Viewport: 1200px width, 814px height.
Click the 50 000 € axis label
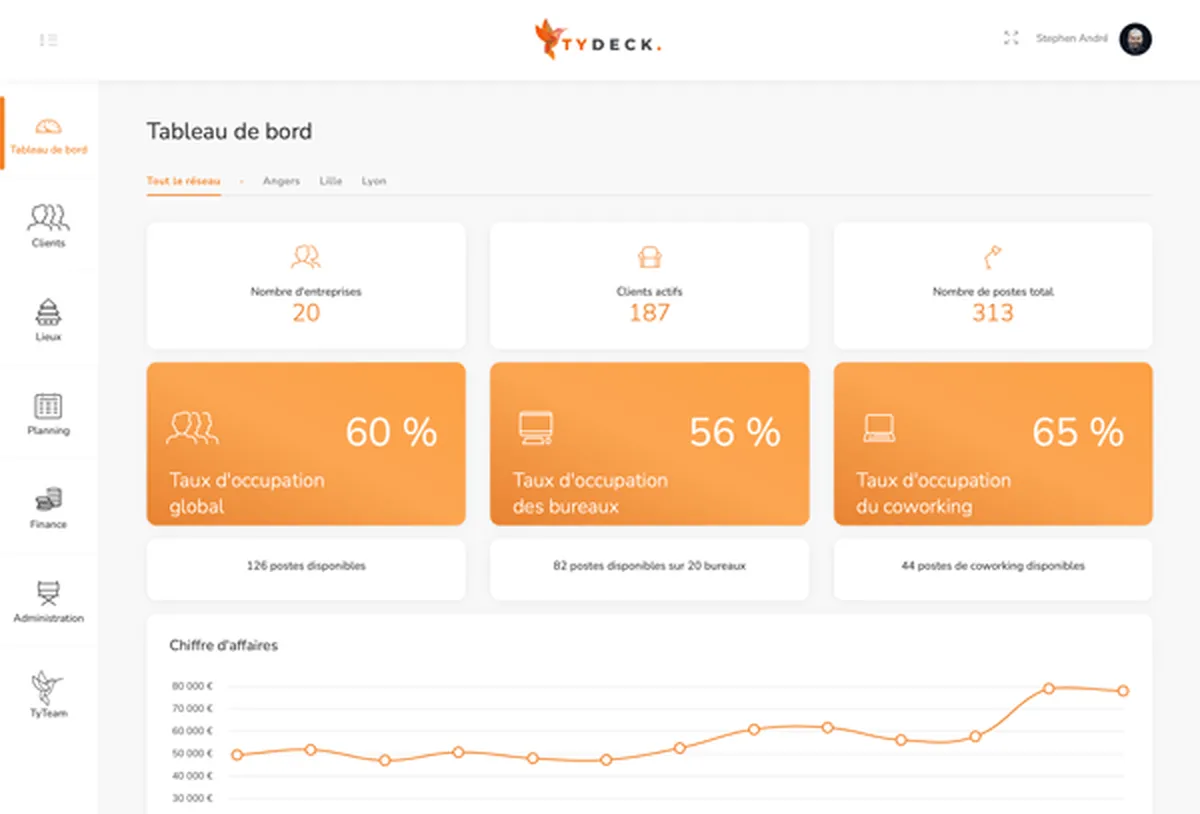pos(192,753)
